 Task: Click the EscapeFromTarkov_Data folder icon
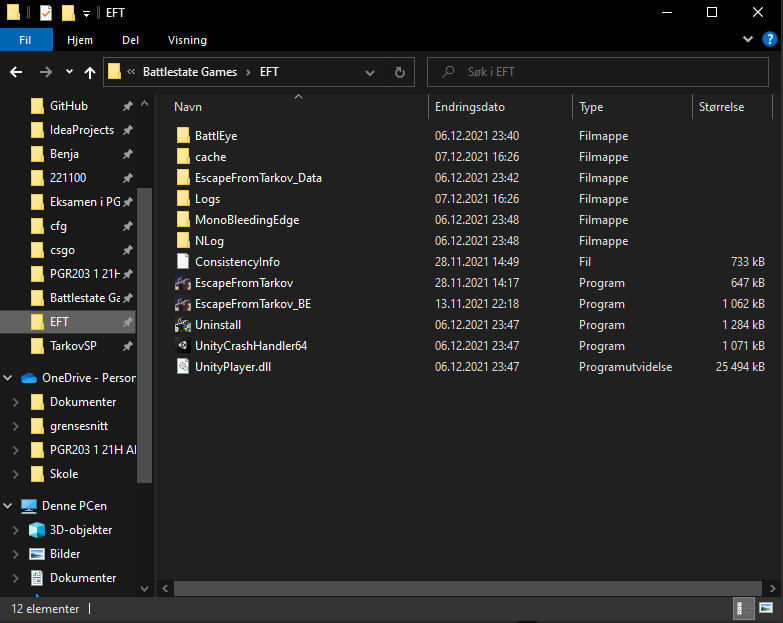click(x=183, y=177)
